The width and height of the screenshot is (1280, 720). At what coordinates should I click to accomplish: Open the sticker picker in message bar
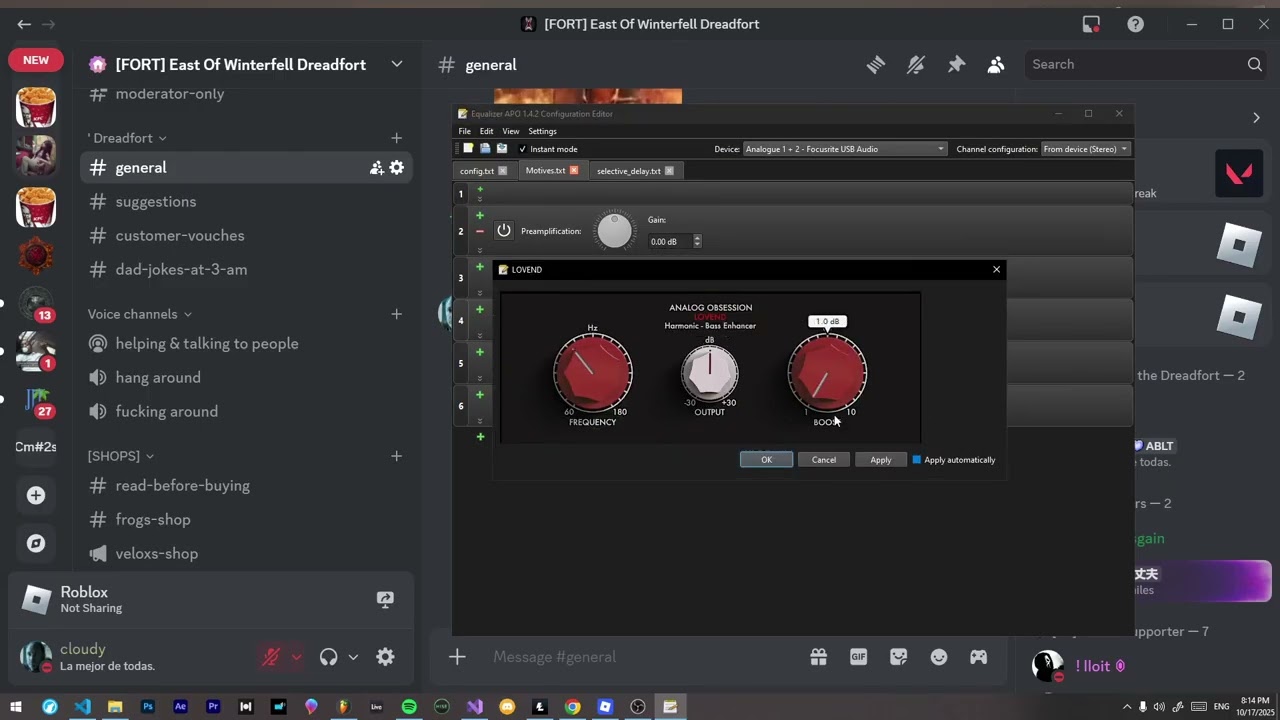[x=898, y=657]
